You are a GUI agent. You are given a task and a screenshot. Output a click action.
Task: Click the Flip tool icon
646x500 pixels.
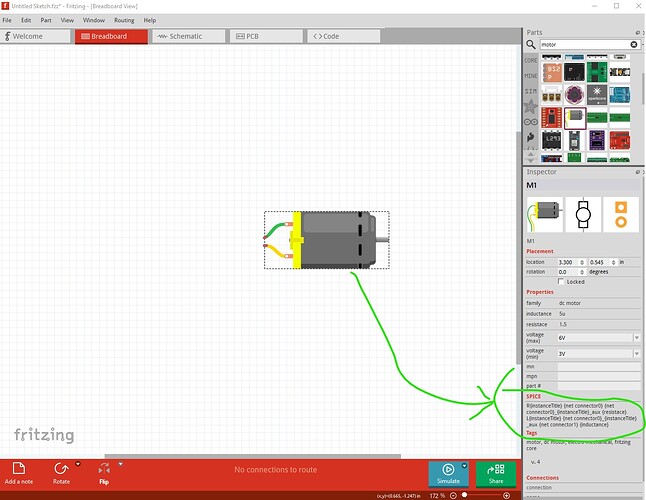103,468
